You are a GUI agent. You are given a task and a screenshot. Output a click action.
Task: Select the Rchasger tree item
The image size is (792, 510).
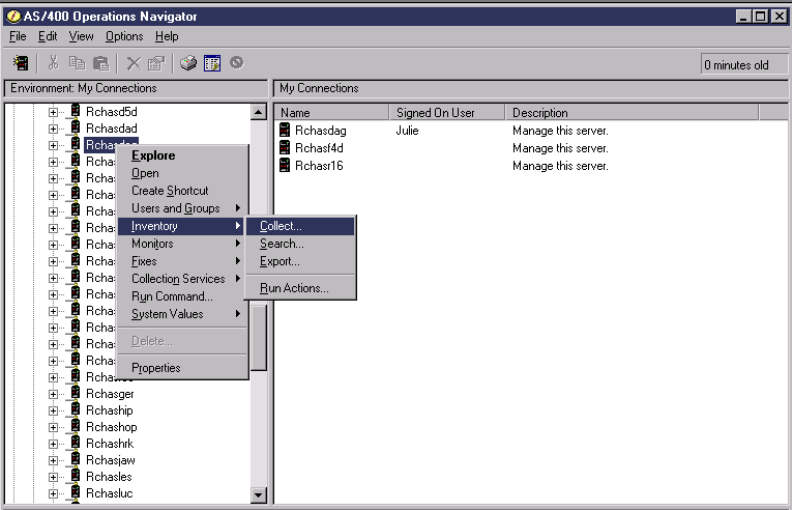pyautogui.click(x=110, y=394)
